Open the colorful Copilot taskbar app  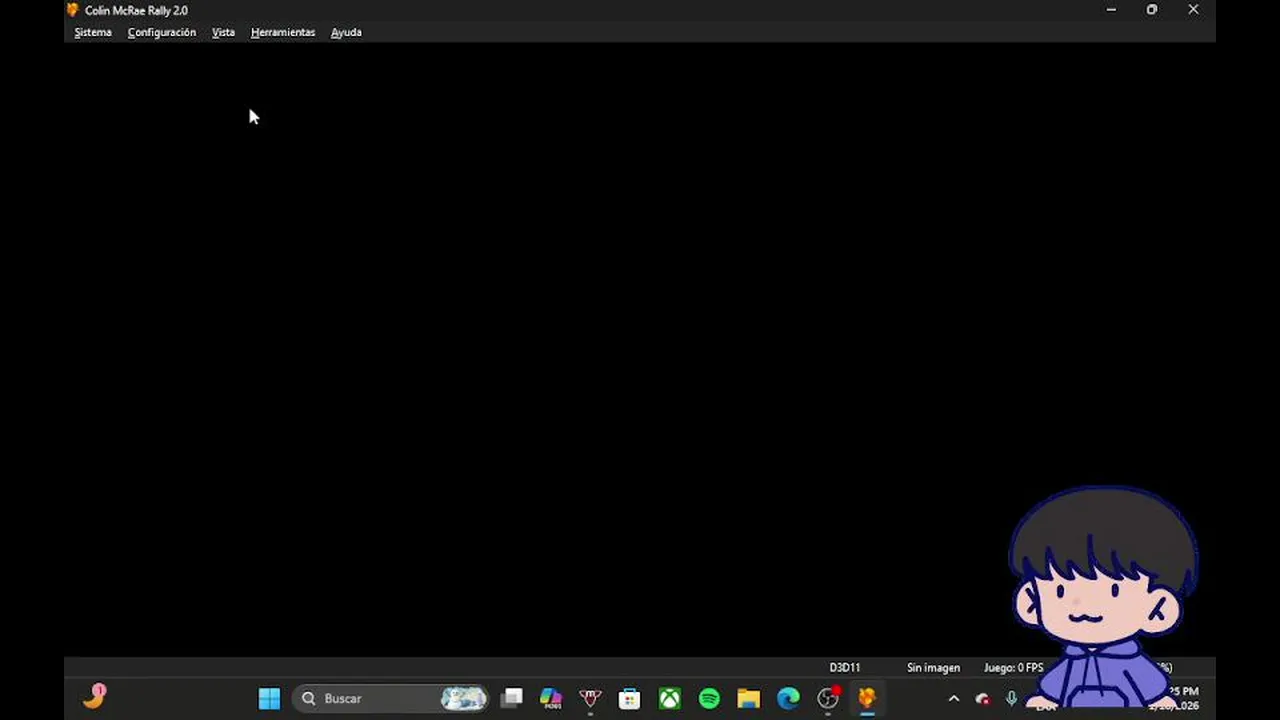[x=551, y=698]
